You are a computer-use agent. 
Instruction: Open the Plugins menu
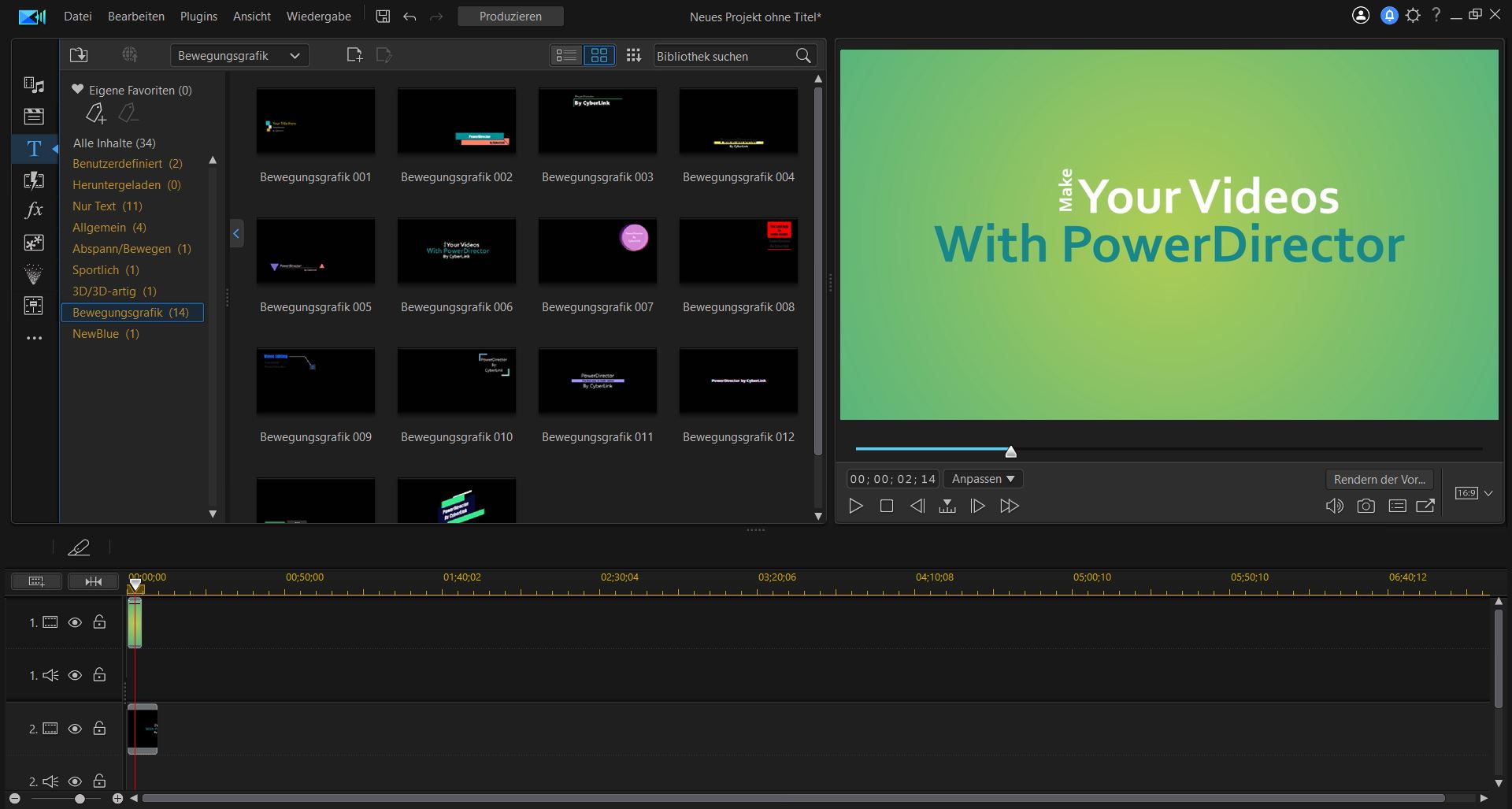(x=198, y=16)
